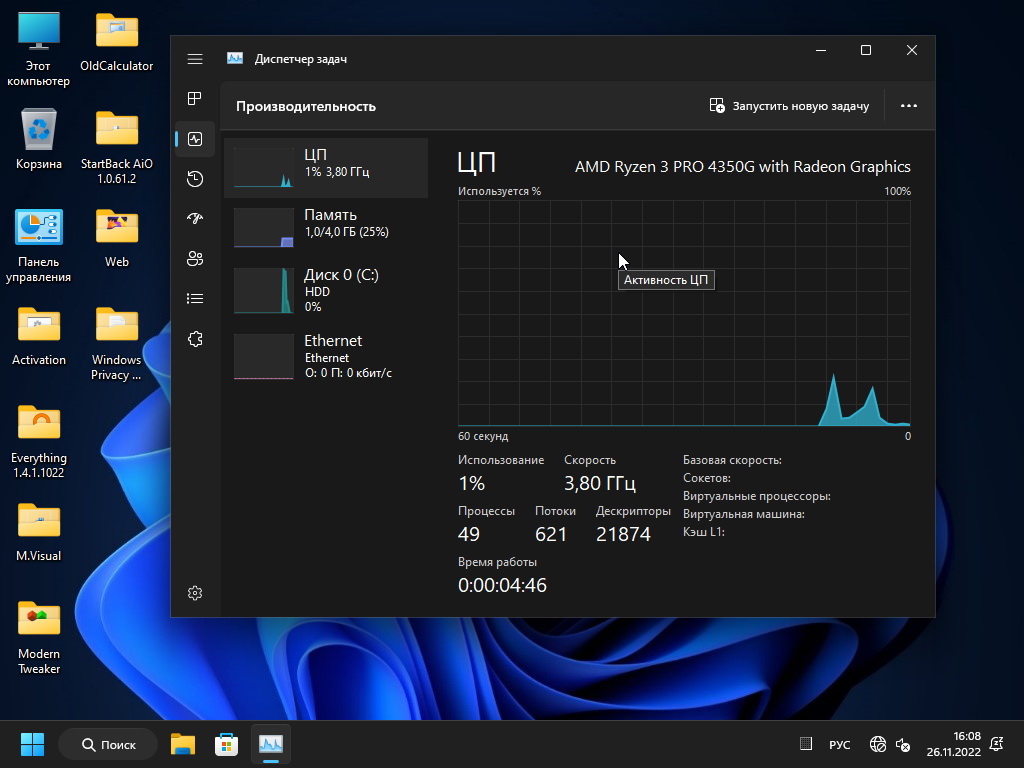Expand the hamburger navigation menu

click(x=195, y=59)
